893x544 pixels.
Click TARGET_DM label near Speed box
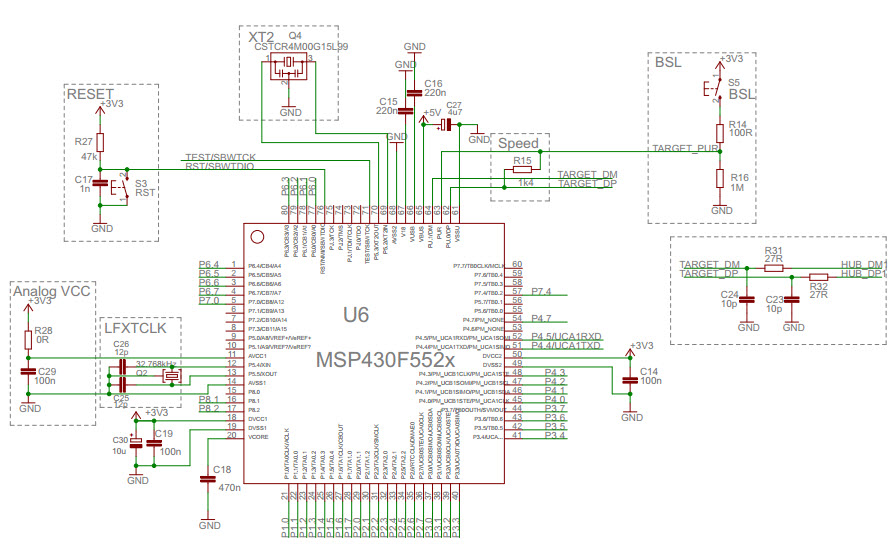[x=587, y=174]
